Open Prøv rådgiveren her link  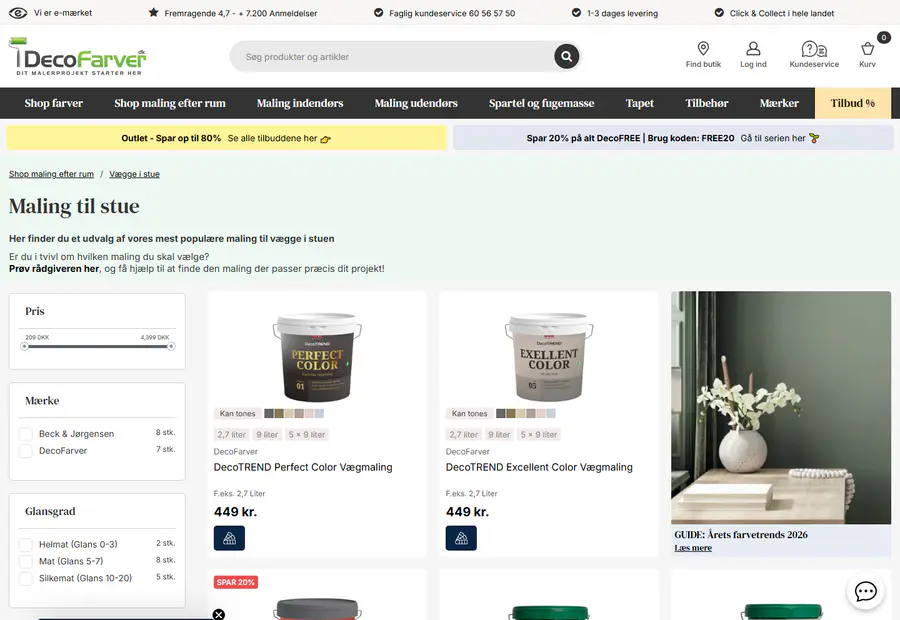(54, 269)
